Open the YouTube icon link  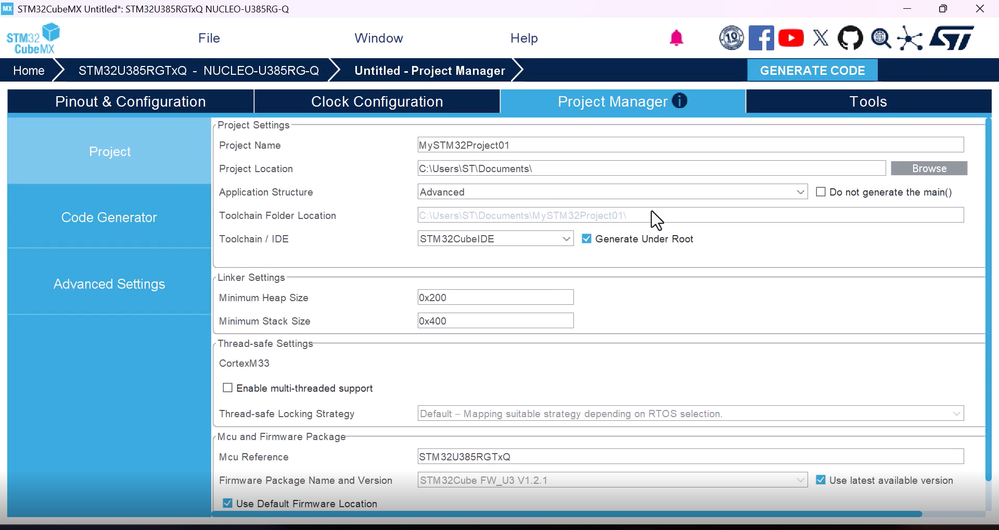(x=791, y=38)
